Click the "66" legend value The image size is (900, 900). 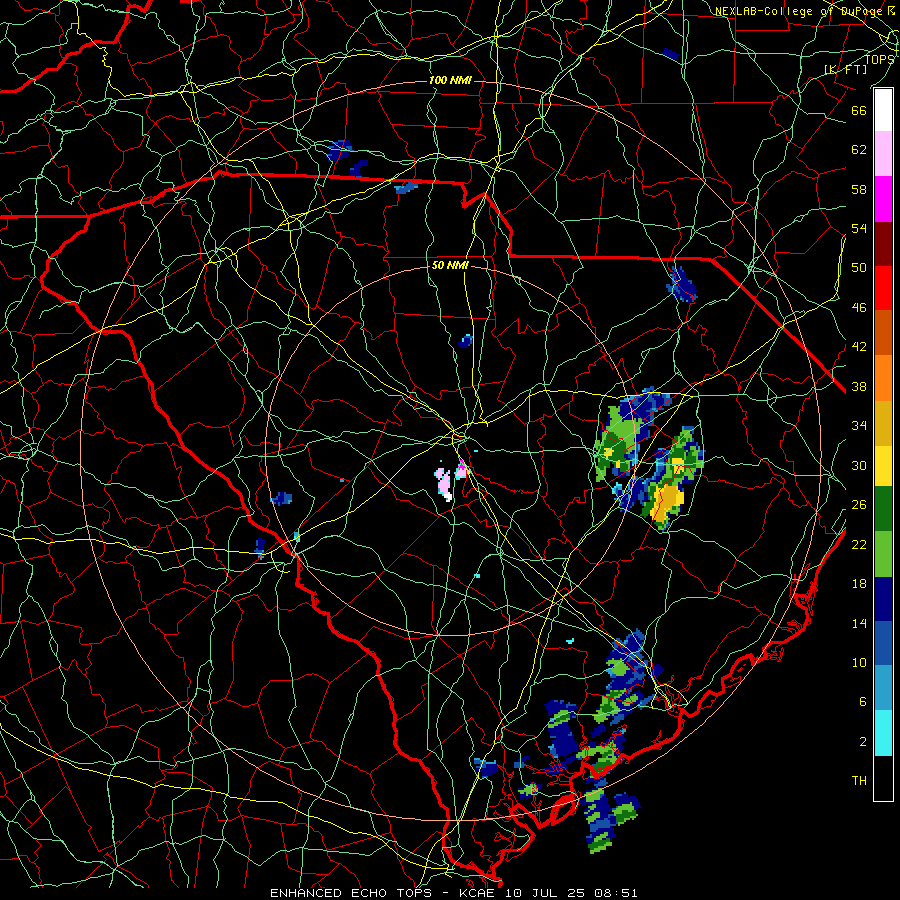(859, 111)
